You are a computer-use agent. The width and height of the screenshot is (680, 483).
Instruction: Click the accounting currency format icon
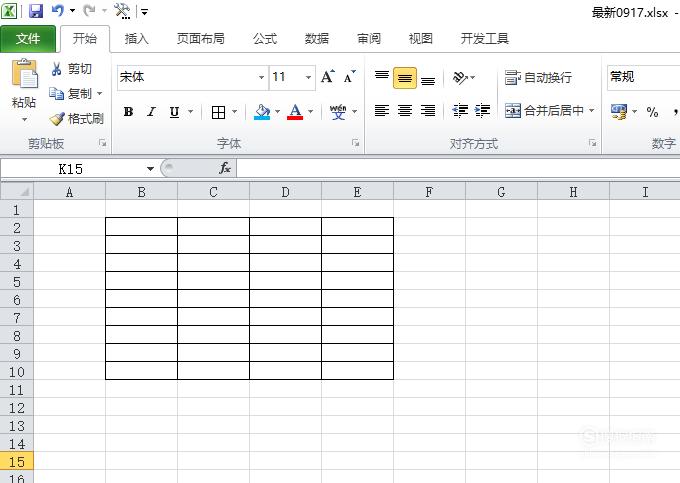pyautogui.click(x=619, y=111)
